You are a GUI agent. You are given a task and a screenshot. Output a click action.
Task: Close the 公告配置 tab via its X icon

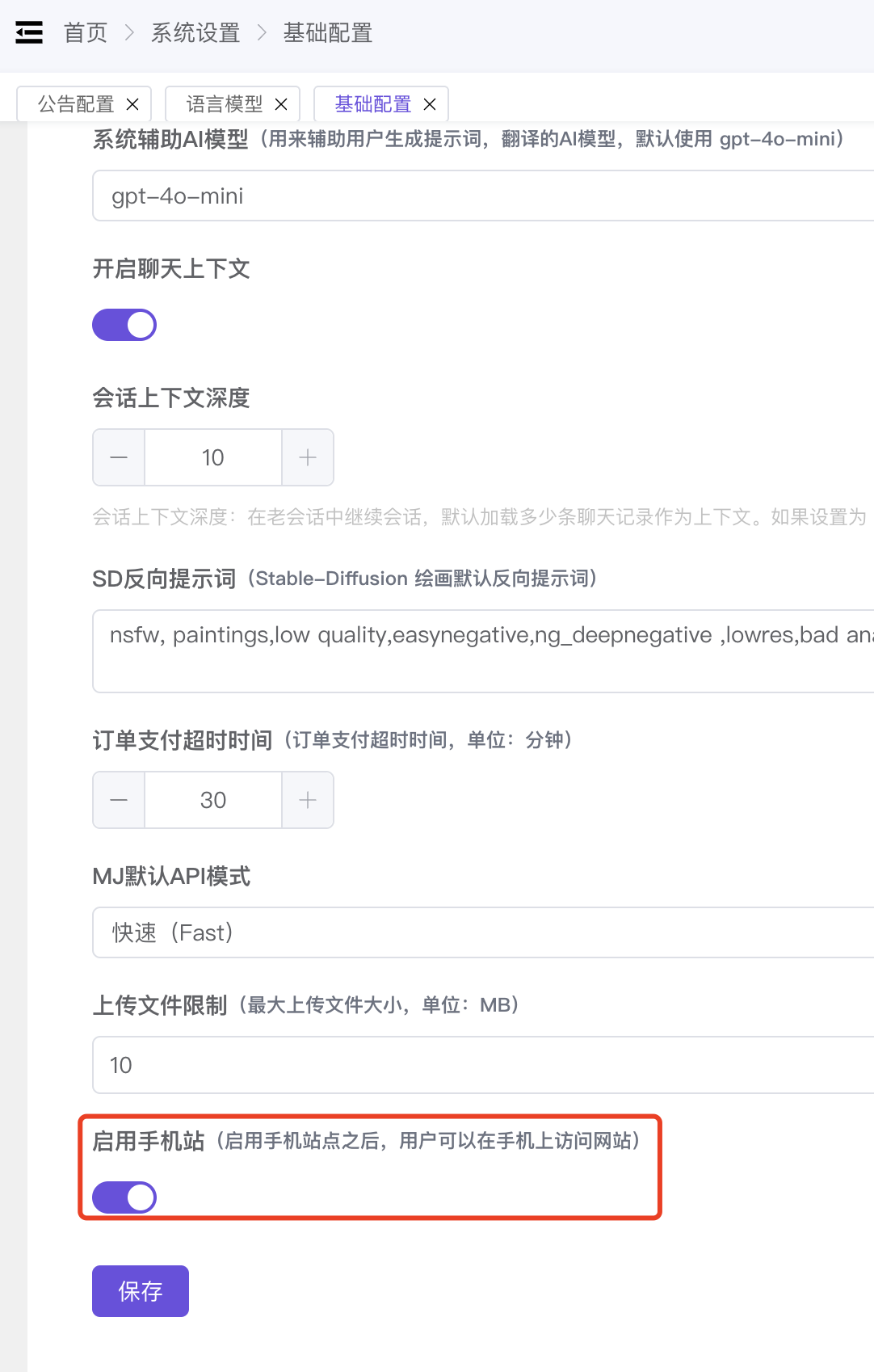point(133,103)
